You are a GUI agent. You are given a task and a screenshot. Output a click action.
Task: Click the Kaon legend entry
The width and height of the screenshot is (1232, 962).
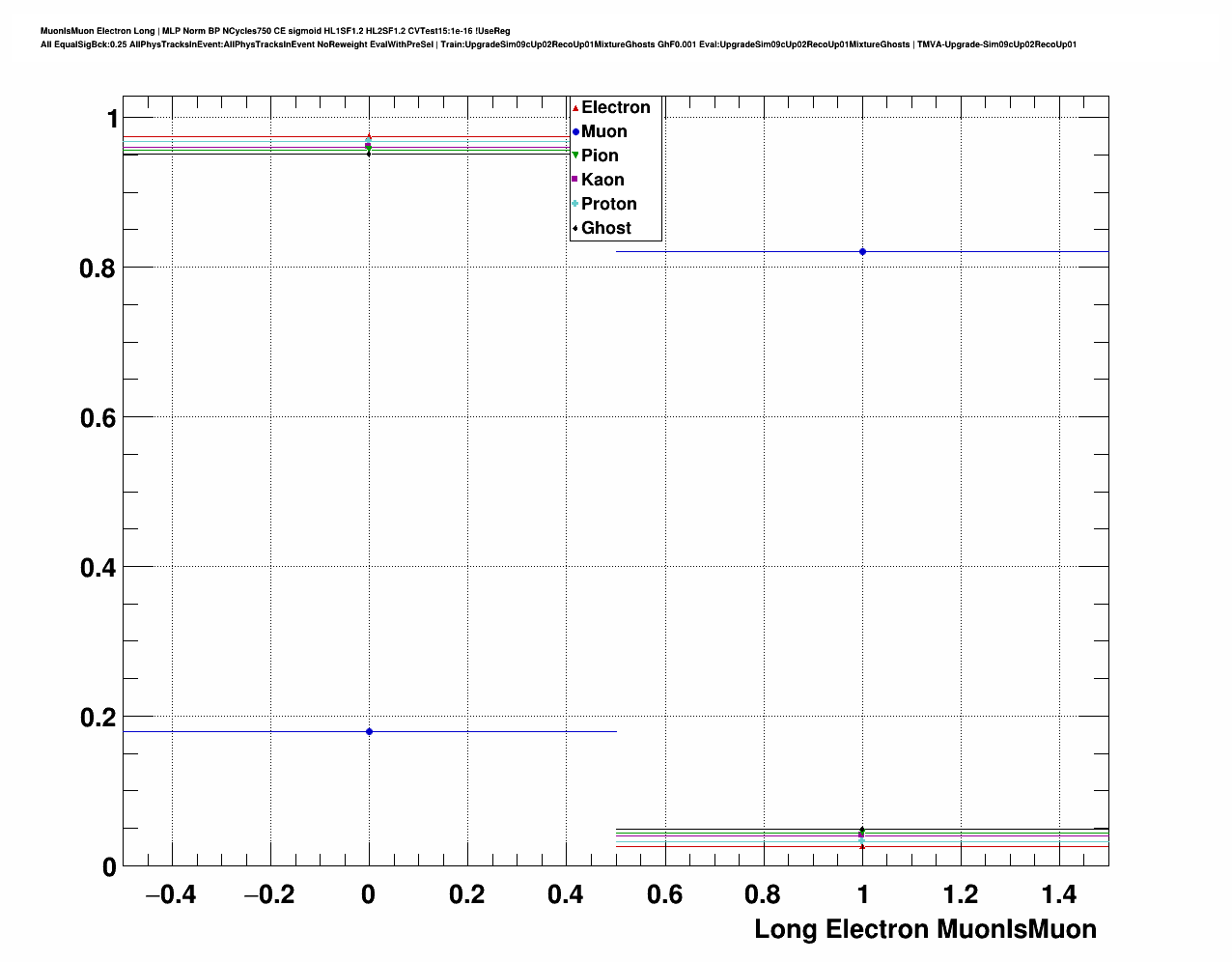tap(599, 180)
